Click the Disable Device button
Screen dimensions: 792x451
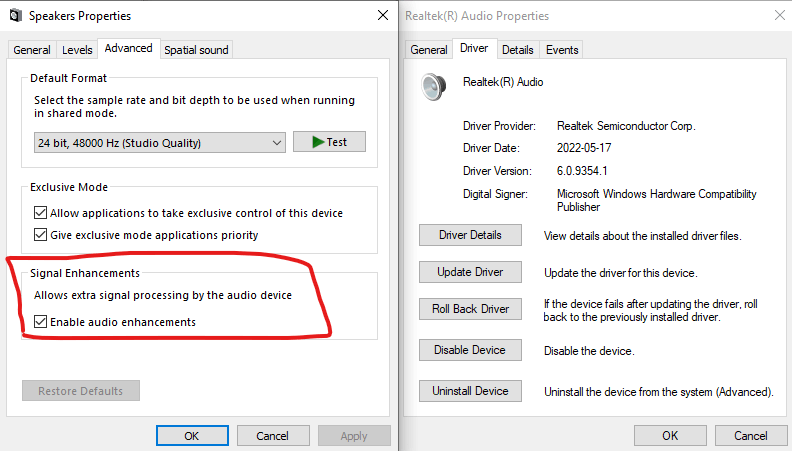(470, 350)
